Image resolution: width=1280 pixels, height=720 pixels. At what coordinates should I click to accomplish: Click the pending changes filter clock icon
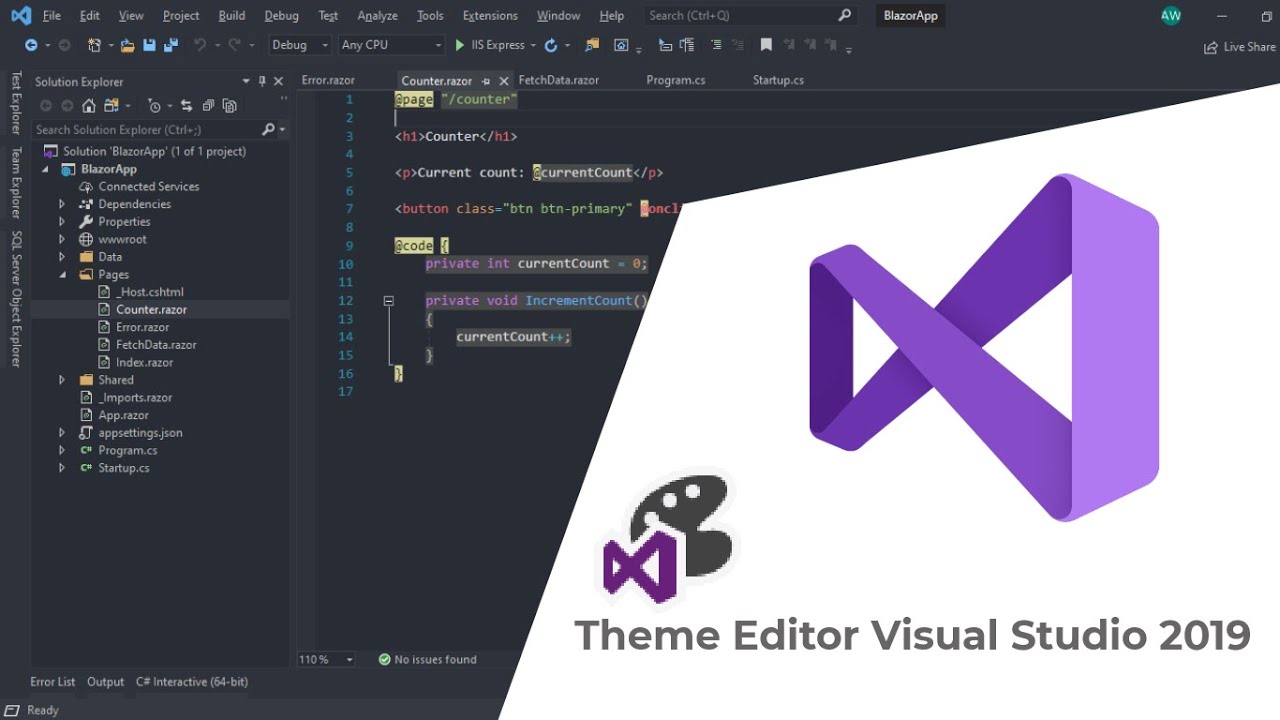(x=154, y=106)
